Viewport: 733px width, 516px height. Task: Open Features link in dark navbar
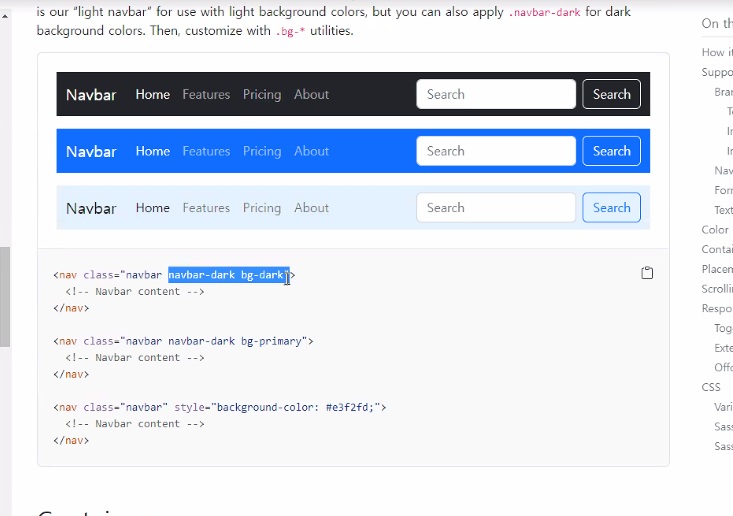pos(206,94)
